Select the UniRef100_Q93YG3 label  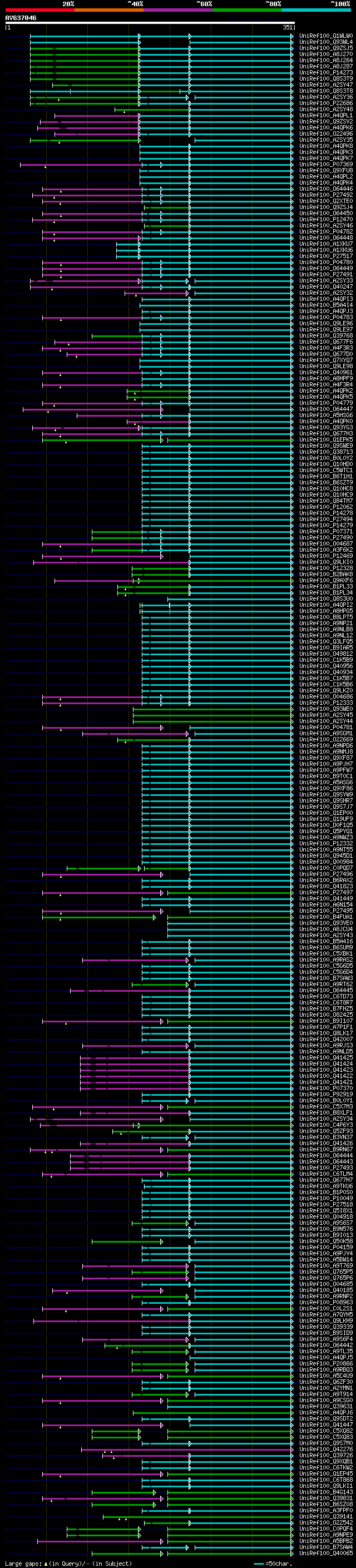click(326, 427)
